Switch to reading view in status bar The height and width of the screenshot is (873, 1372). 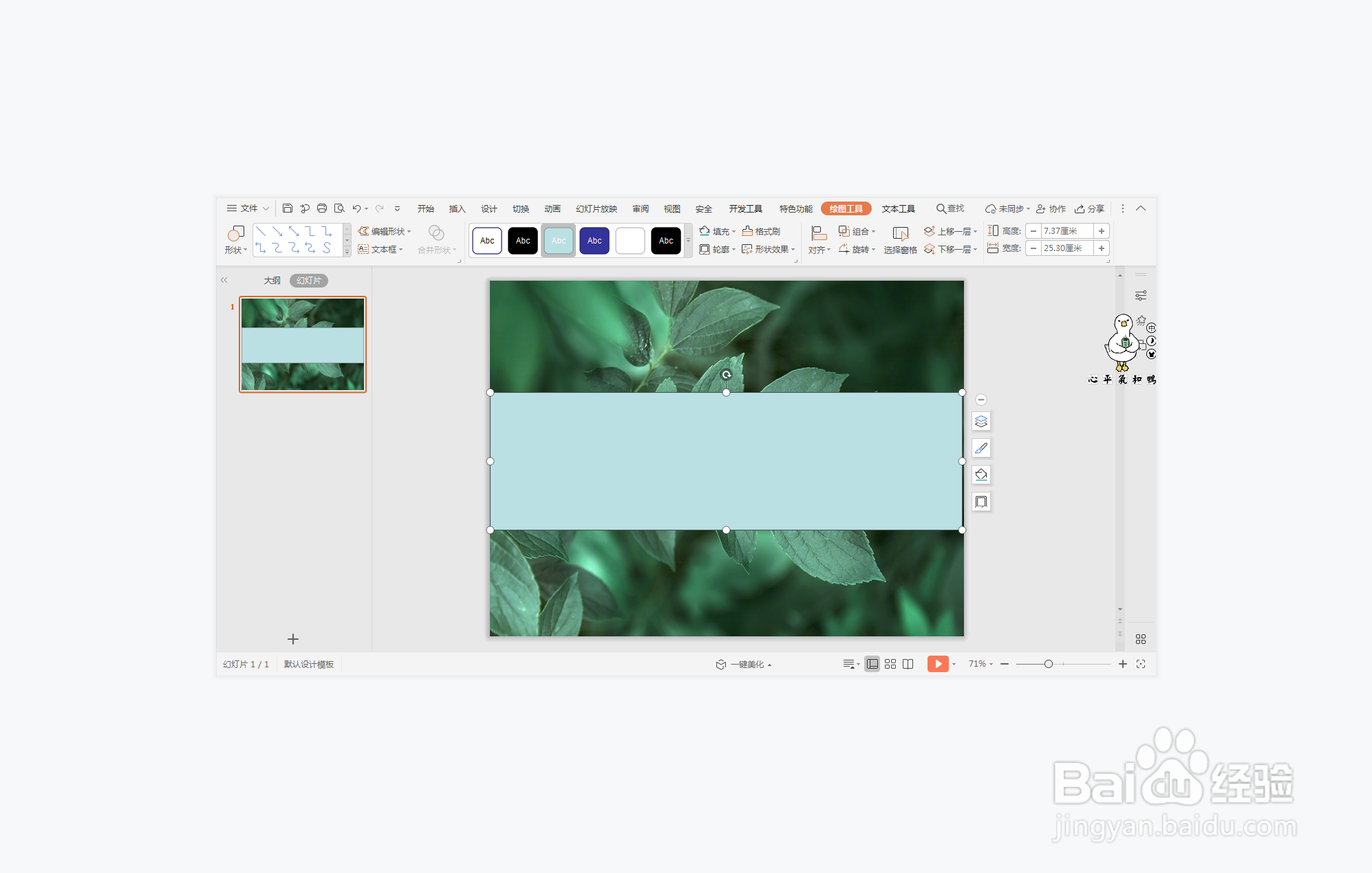pos(908,664)
